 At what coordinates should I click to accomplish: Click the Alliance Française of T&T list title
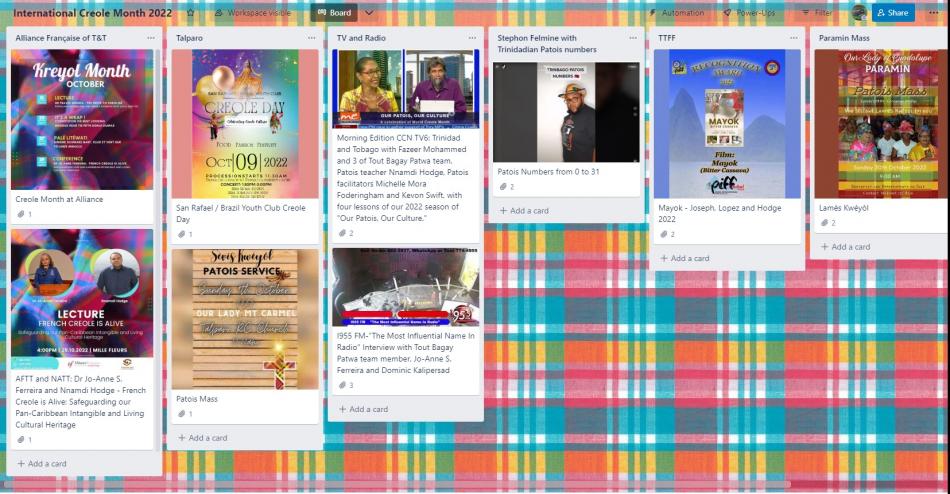(x=61, y=38)
